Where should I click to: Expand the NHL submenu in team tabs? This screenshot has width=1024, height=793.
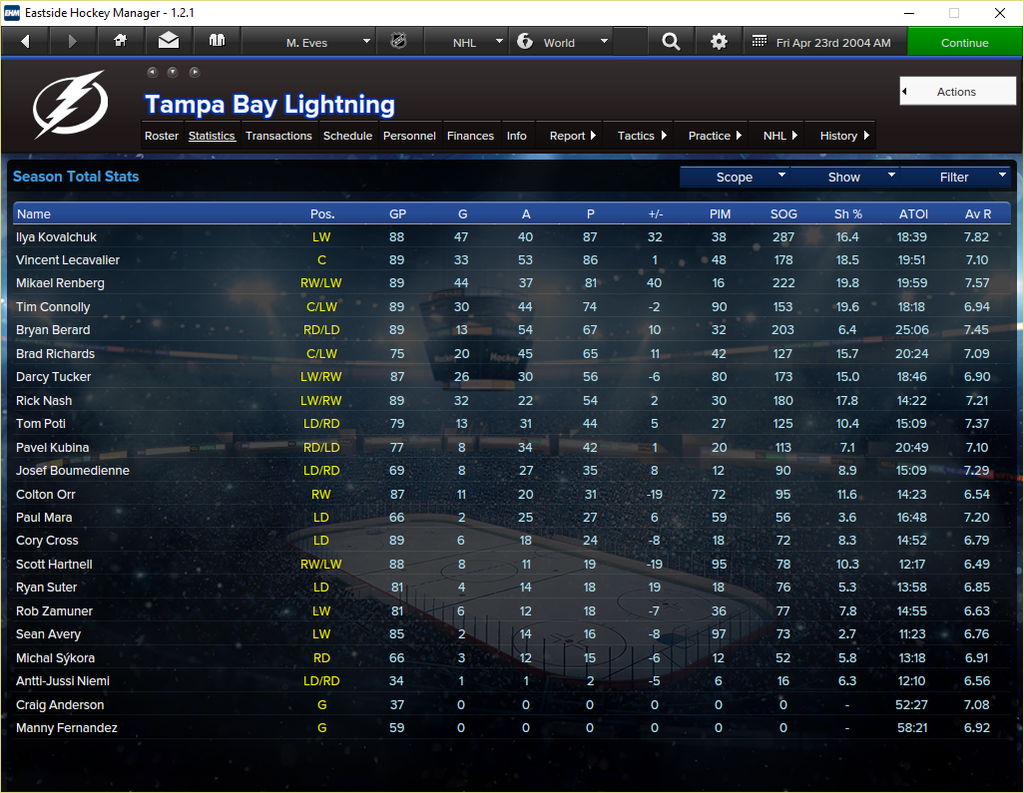tap(778, 136)
